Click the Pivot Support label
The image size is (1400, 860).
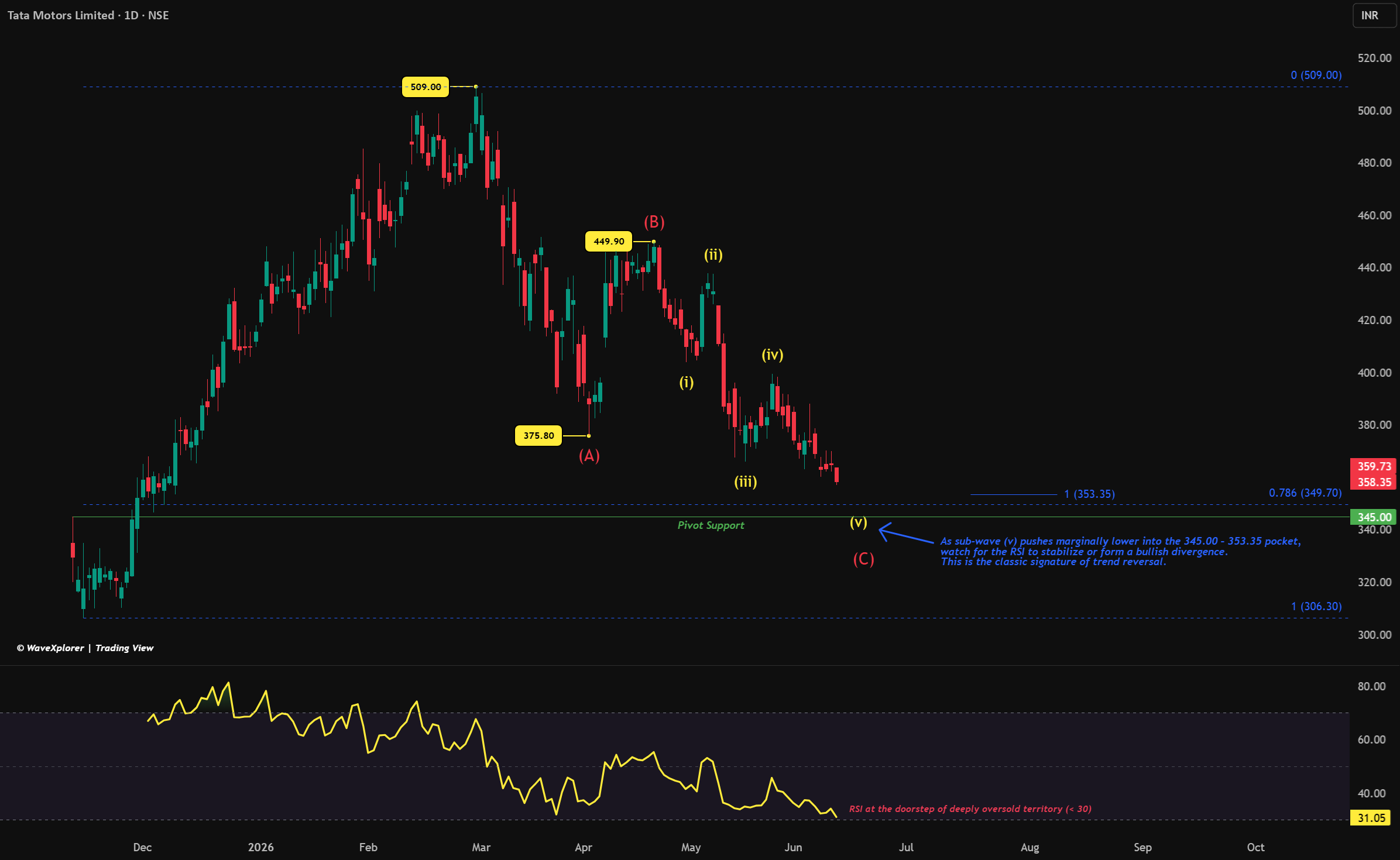[x=711, y=525]
